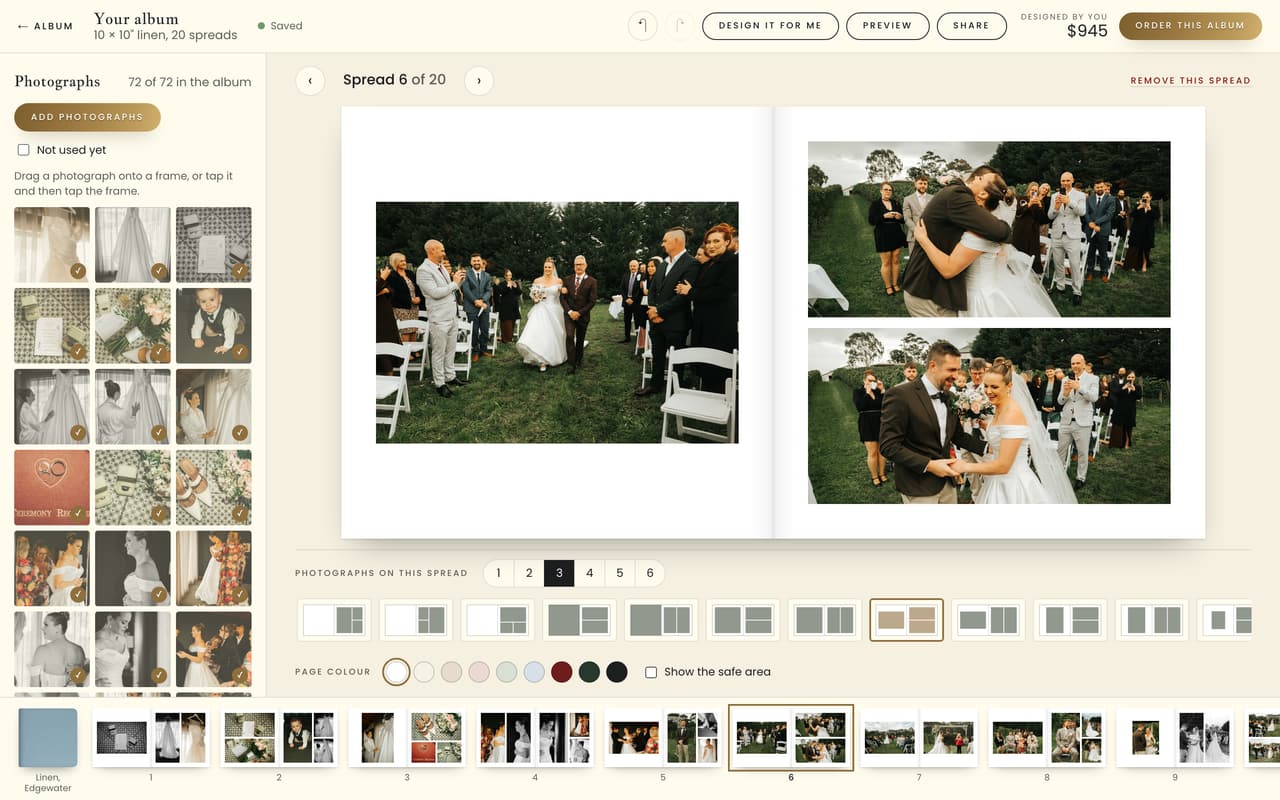This screenshot has width=1280, height=800.
Task: Set photographs on this spread to 6
Action: (650, 573)
